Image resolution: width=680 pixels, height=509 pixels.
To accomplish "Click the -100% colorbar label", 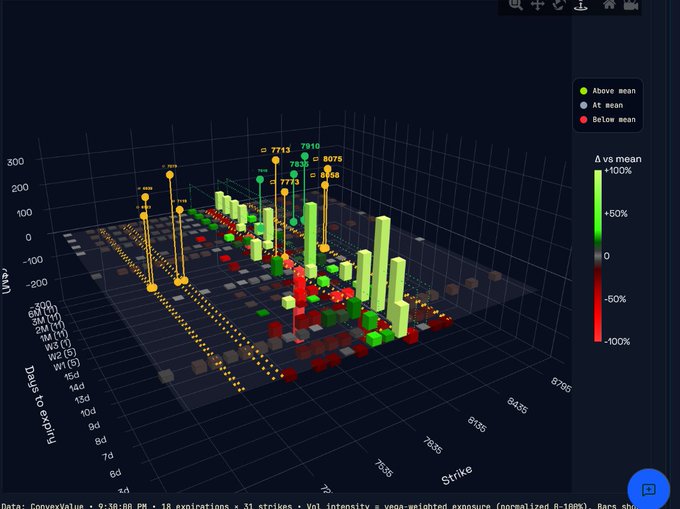I will click(x=617, y=341).
